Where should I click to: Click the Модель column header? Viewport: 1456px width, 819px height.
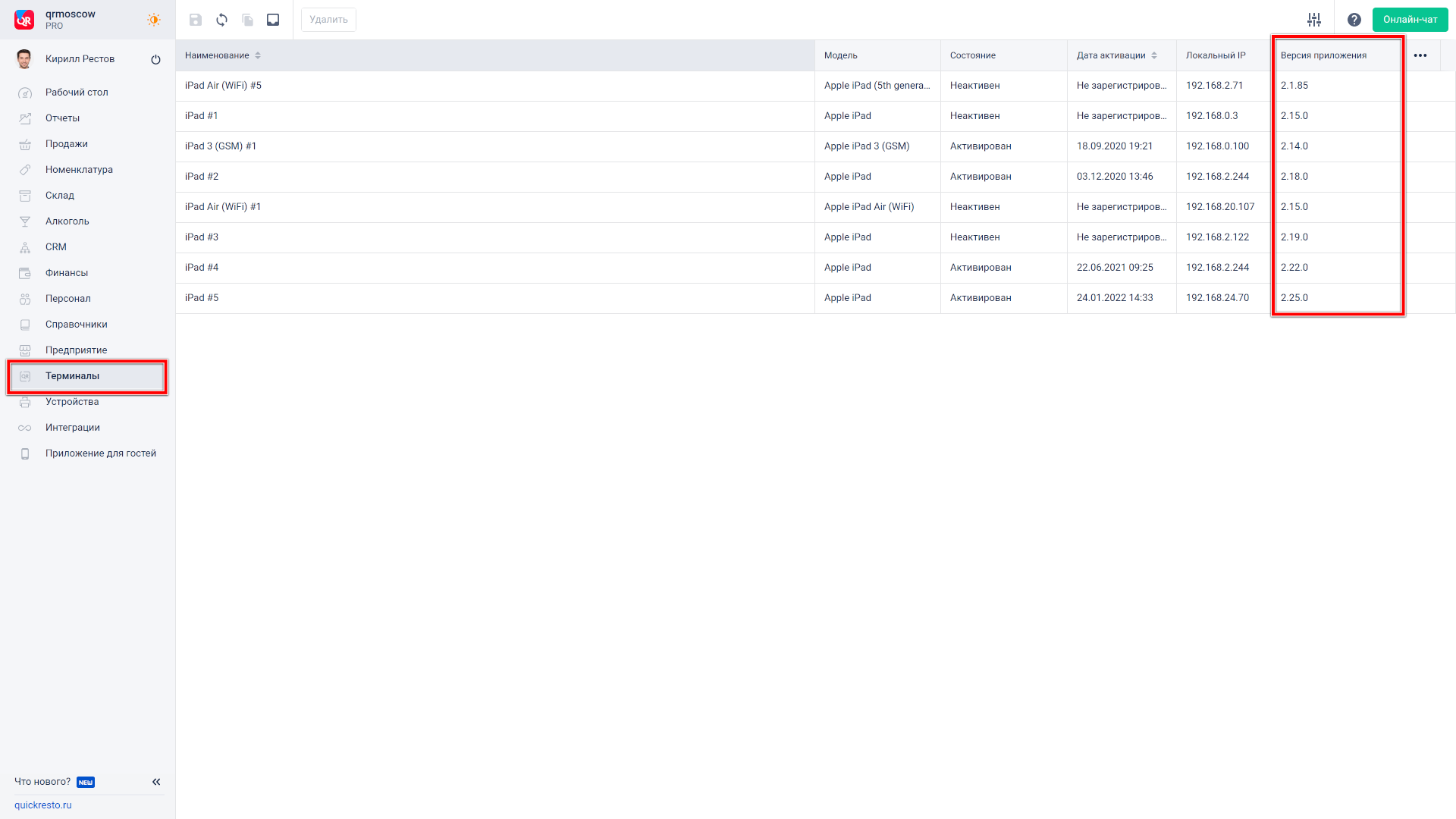click(877, 55)
